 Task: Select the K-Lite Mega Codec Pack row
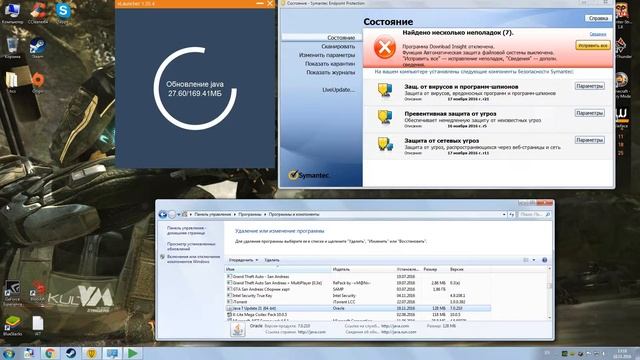358,315
